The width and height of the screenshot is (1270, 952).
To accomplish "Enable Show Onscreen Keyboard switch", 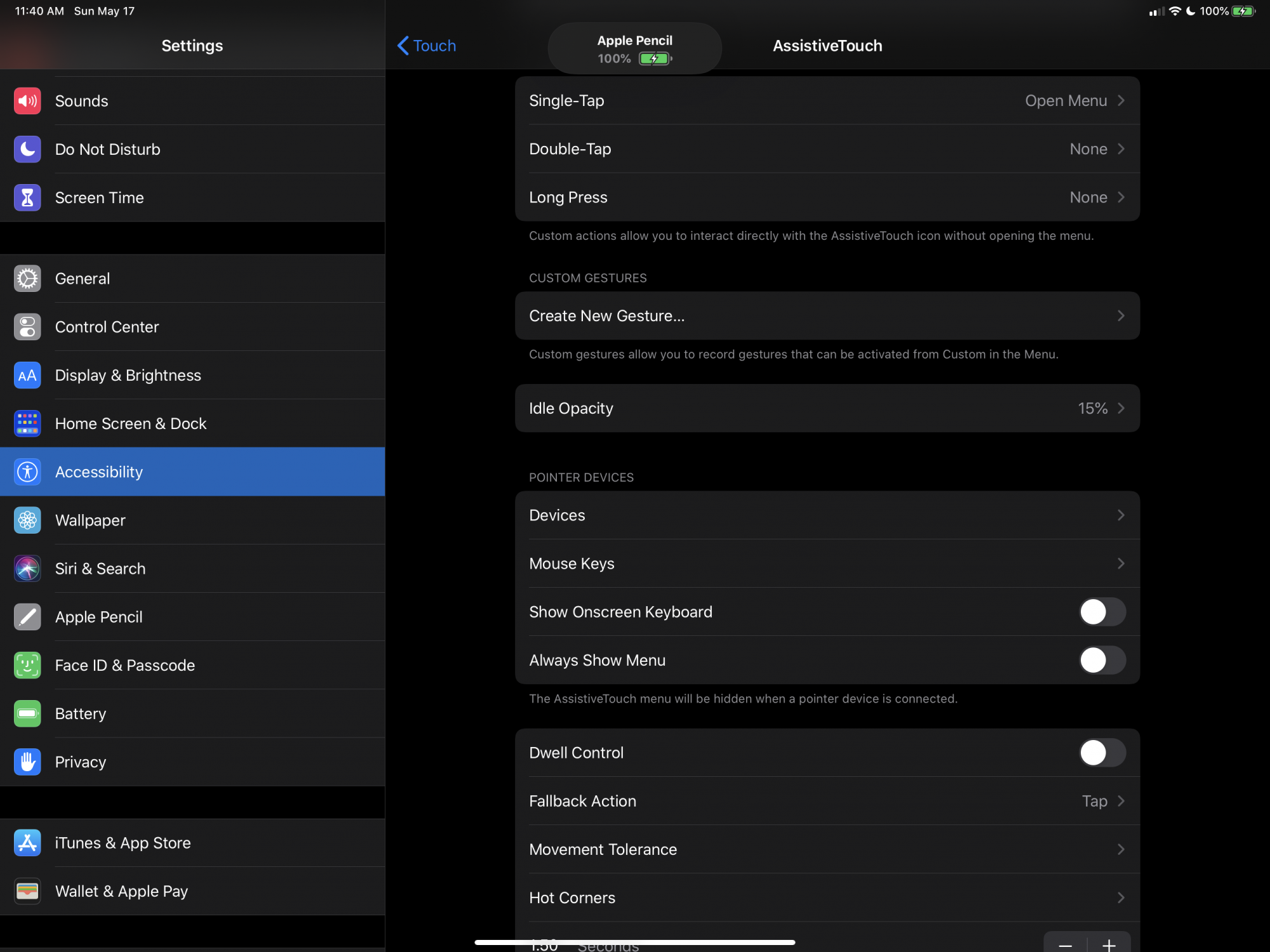I will click(1102, 612).
